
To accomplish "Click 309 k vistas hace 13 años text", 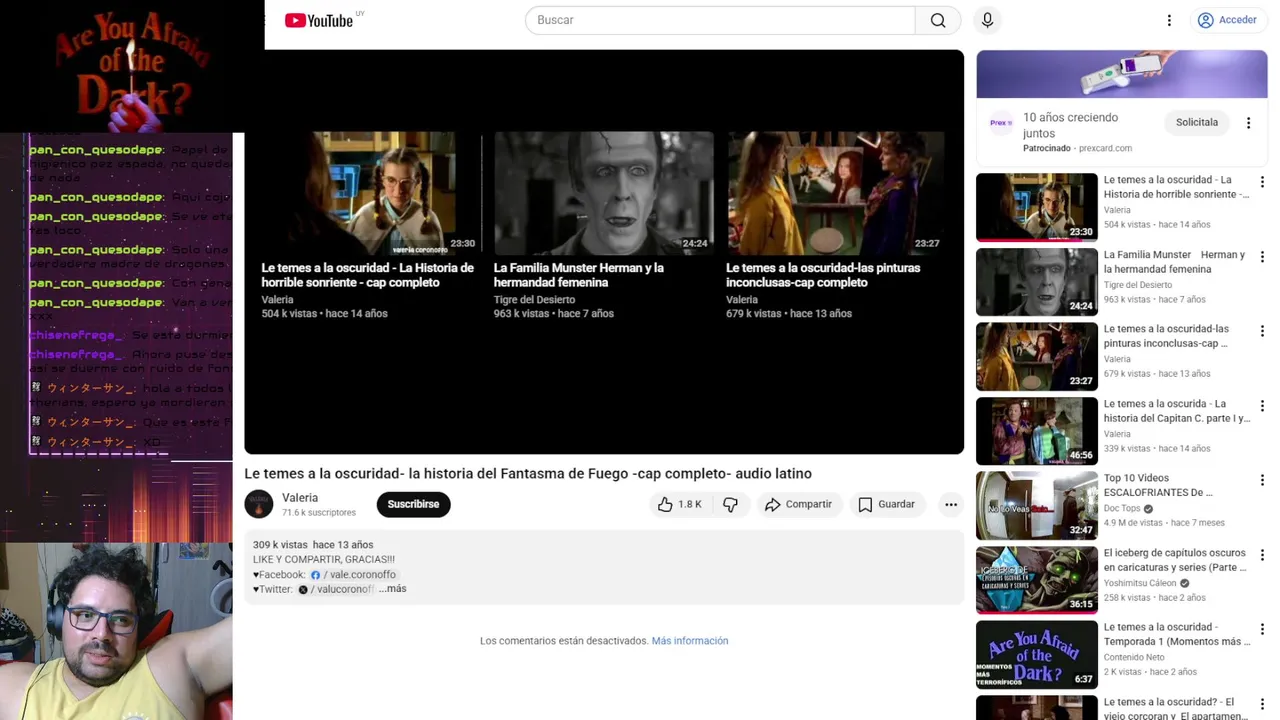I will click(x=313, y=545).
